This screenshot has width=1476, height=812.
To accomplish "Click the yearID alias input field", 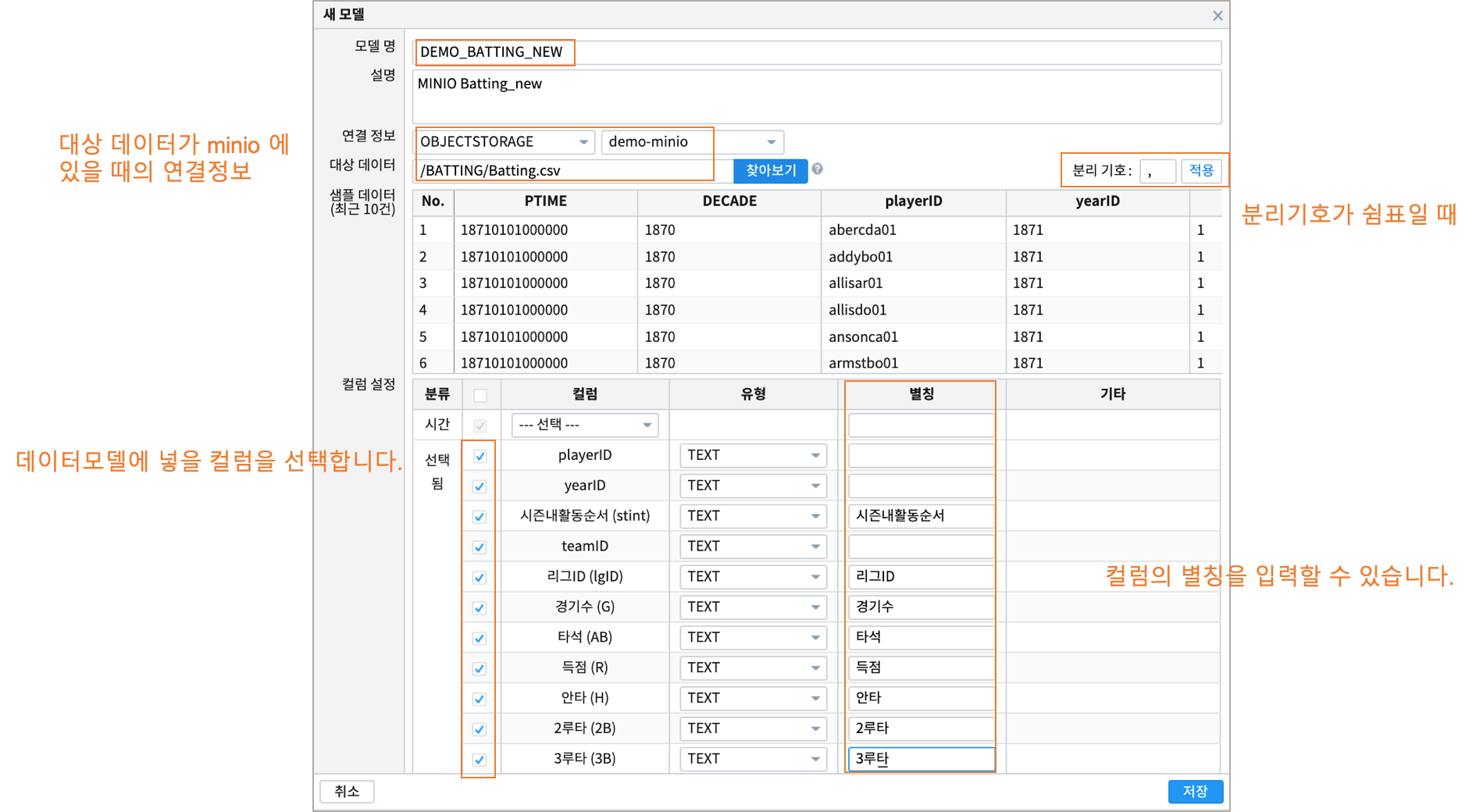I will 922,486.
